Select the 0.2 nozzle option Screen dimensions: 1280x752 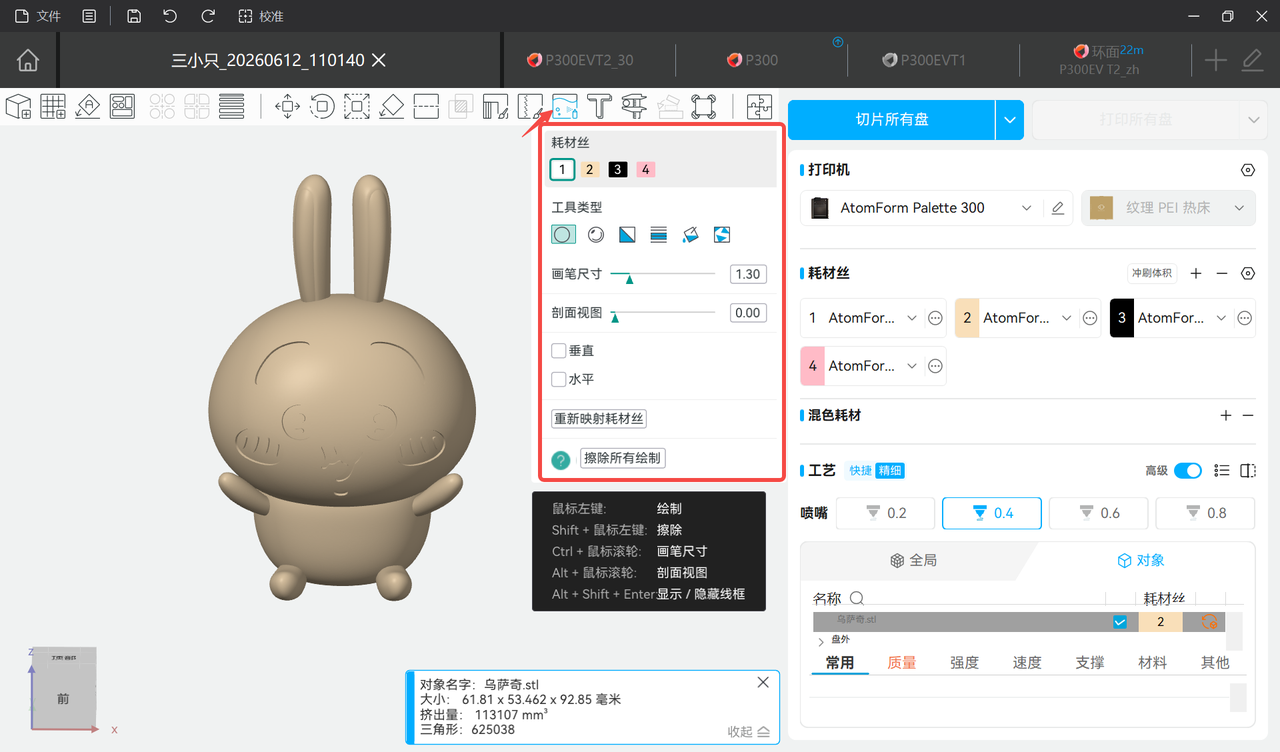click(x=886, y=513)
